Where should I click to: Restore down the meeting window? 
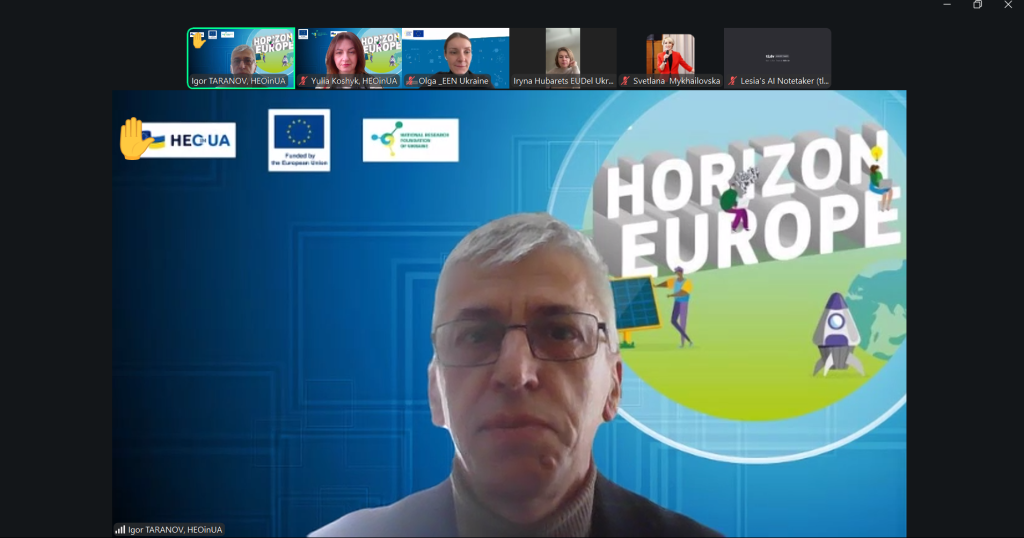[977, 5]
